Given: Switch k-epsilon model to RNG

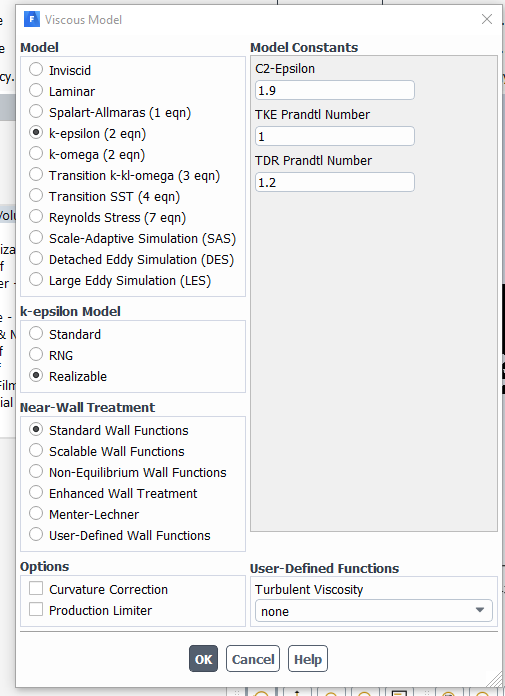Looking at the screenshot, I should coord(36,355).
